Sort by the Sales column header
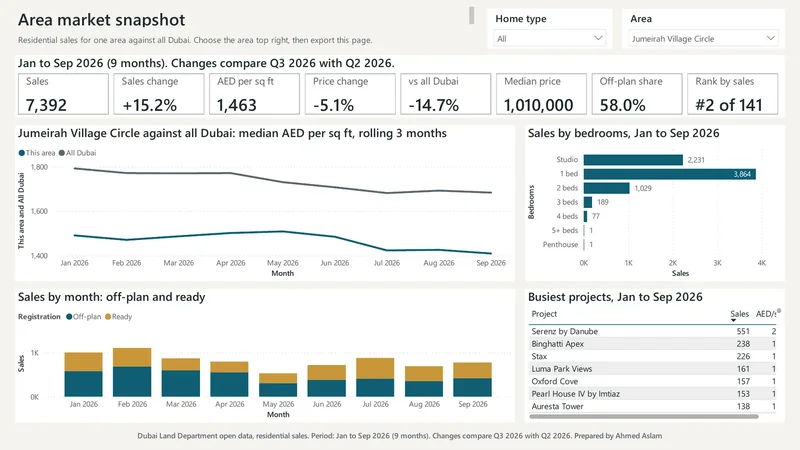Image resolution: width=800 pixels, height=450 pixels. coord(739,314)
